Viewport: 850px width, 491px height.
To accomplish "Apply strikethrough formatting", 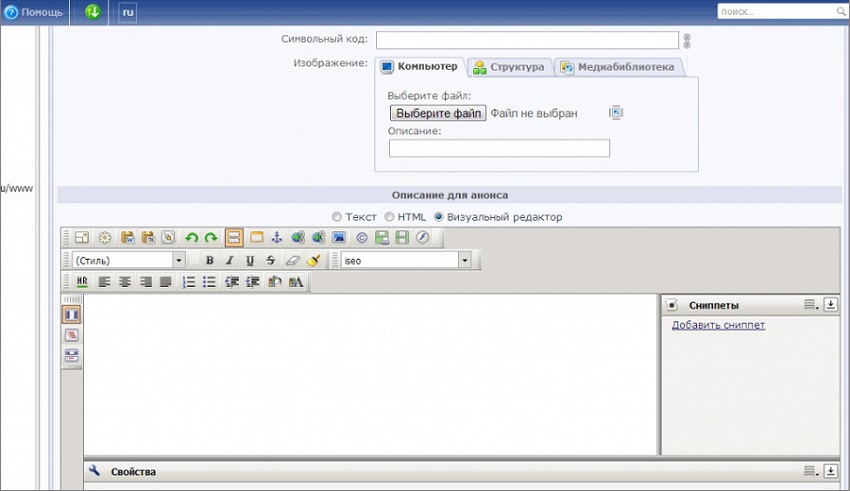I will click(271, 261).
